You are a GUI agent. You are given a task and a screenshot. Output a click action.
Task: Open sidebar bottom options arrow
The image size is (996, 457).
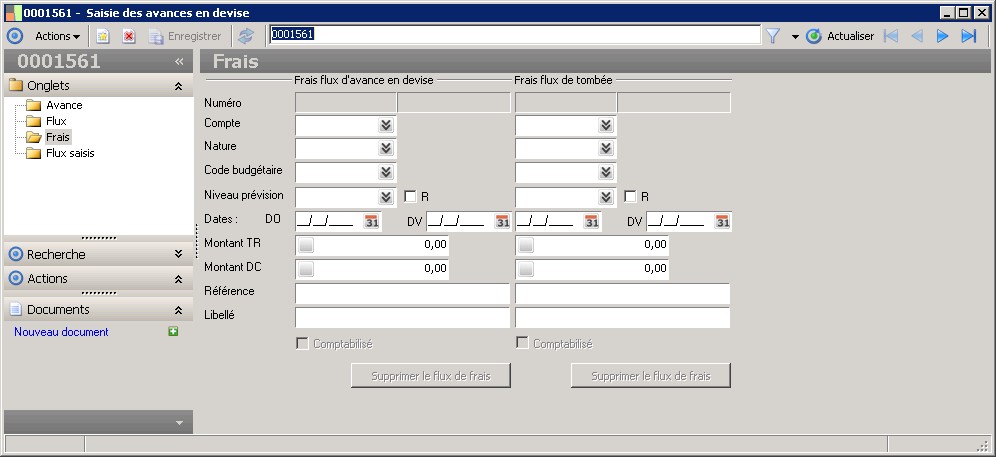(179, 423)
